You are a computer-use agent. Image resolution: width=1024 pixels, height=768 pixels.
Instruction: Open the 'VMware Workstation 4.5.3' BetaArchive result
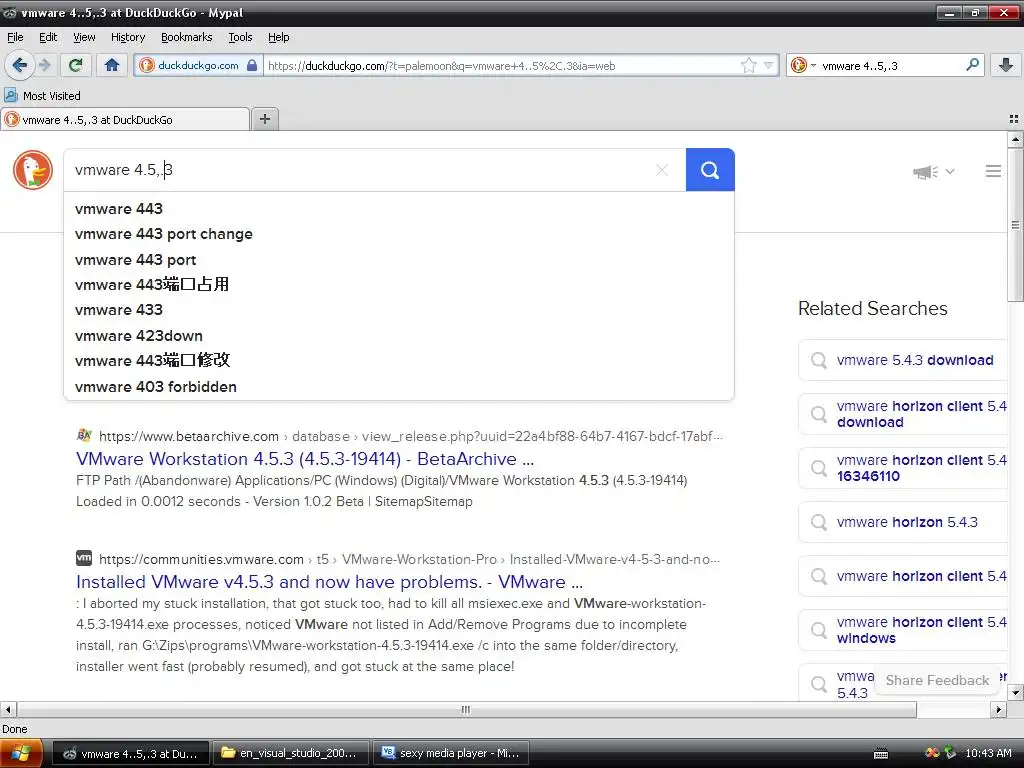point(305,459)
